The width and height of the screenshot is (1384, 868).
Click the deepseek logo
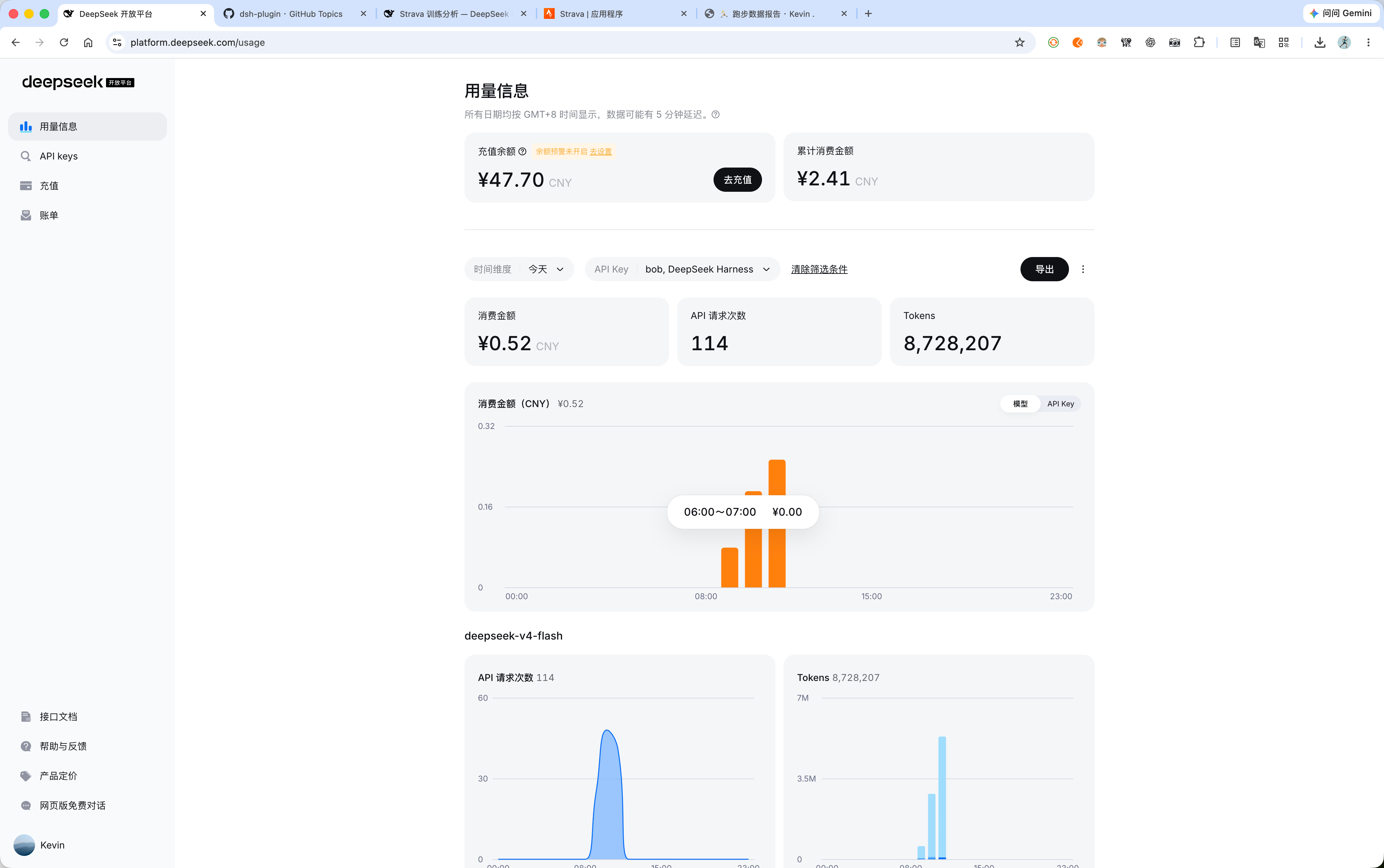[x=78, y=82]
